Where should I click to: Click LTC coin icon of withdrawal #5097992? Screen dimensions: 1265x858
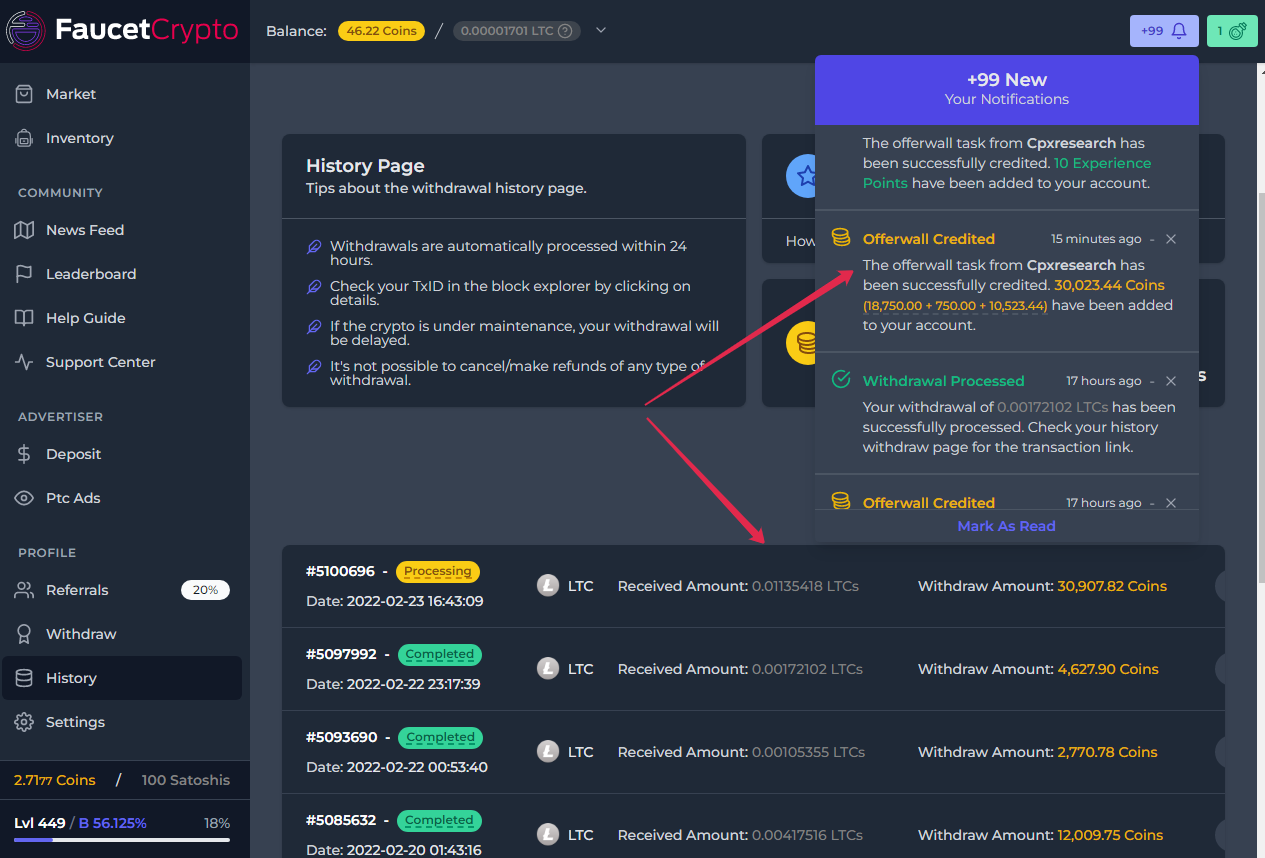click(548, 669)
